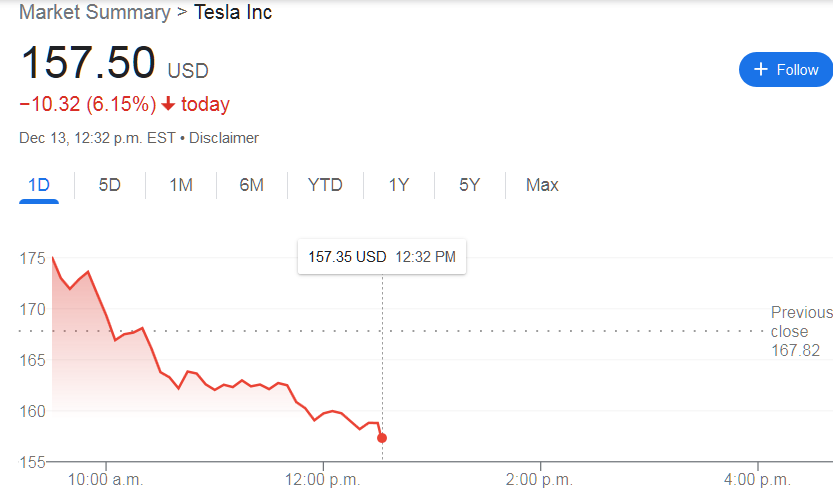Click the red down arrow icon
The width and height of the screenshot is (833, 498).
click(168, 104)
